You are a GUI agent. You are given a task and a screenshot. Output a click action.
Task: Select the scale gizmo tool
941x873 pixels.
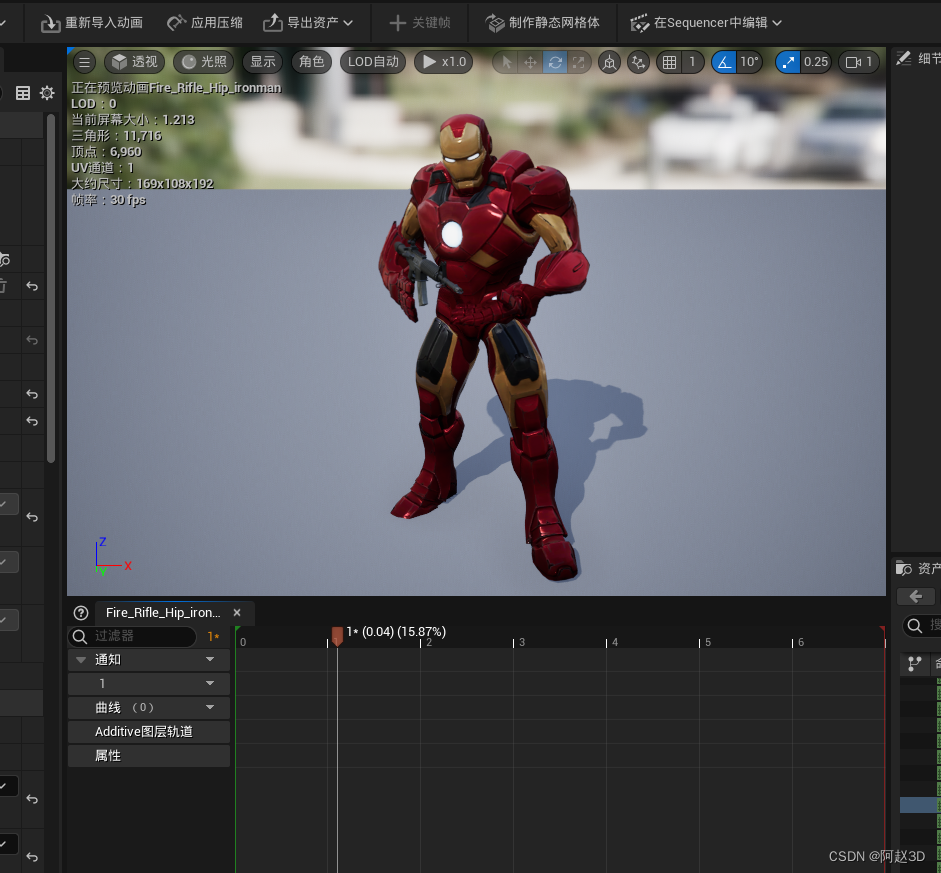click(x=579, y=62)
